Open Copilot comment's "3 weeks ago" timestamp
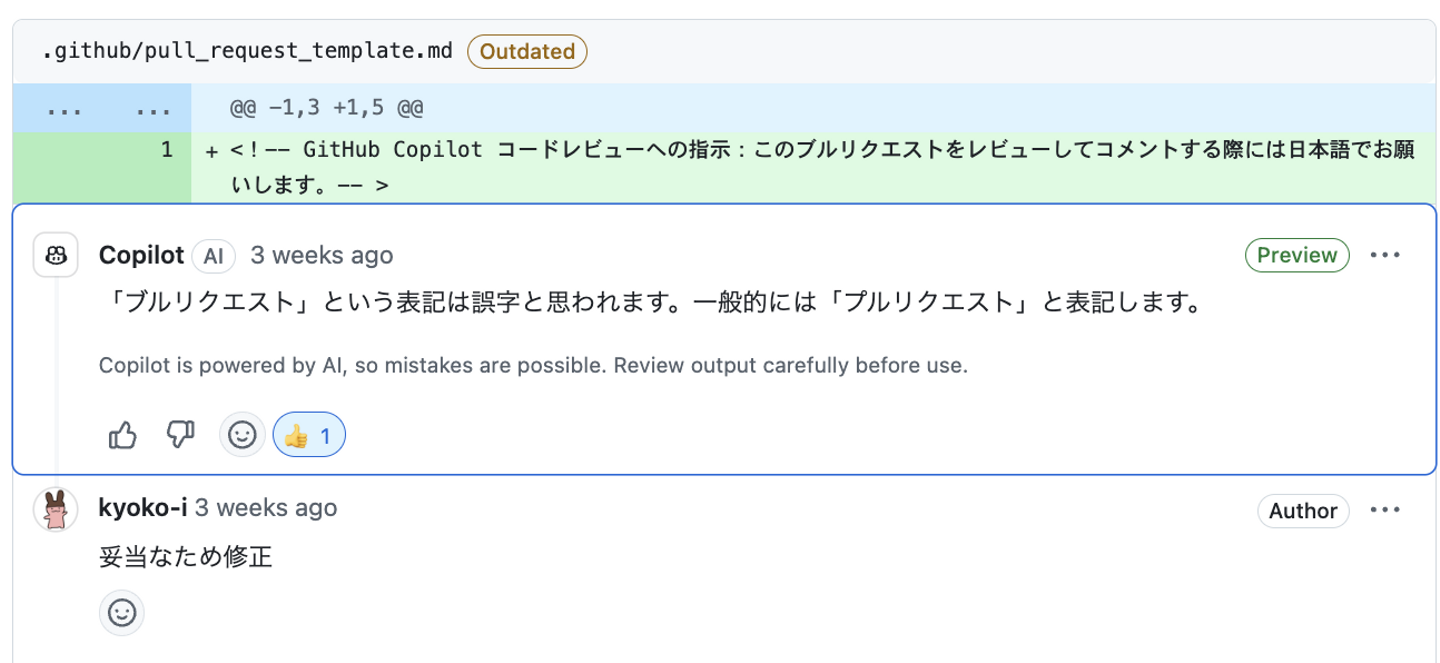The height and width of the screenshot is (663, 1440). [x=321, y=256]
